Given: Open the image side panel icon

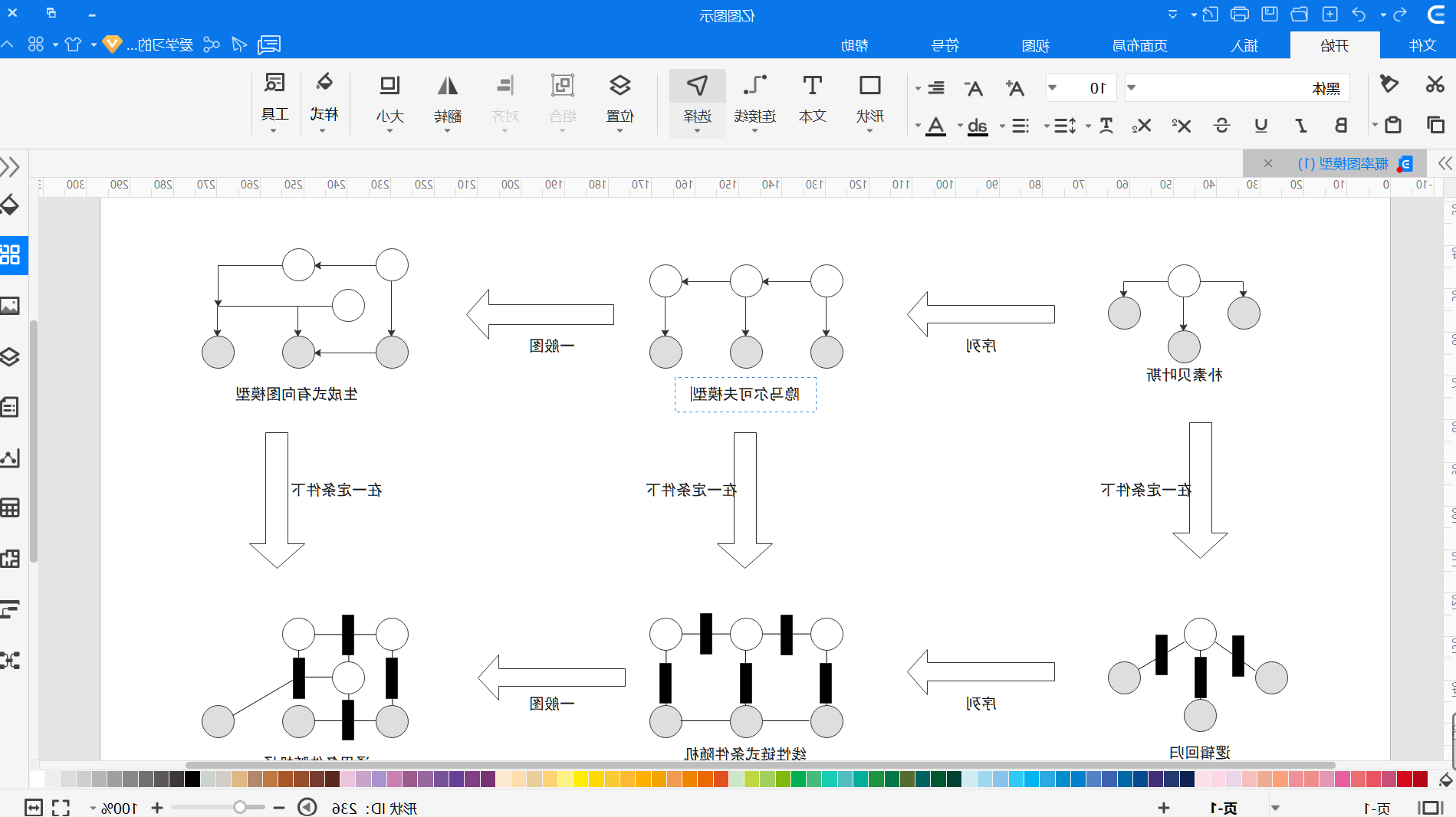Looking at the screenshot, I should 10,306.
